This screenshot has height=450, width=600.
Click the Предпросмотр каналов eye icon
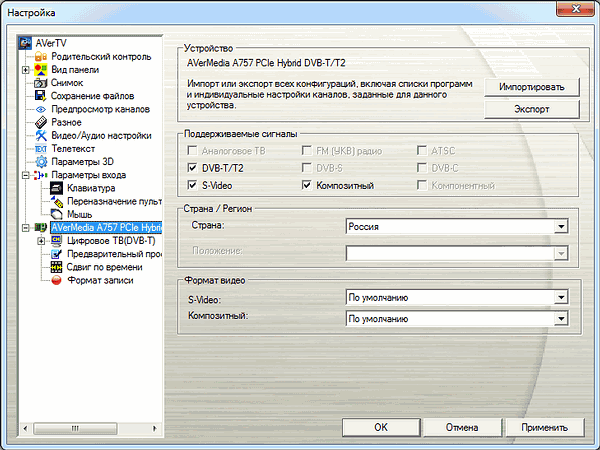pyautogui.click(x=41, y=109)
